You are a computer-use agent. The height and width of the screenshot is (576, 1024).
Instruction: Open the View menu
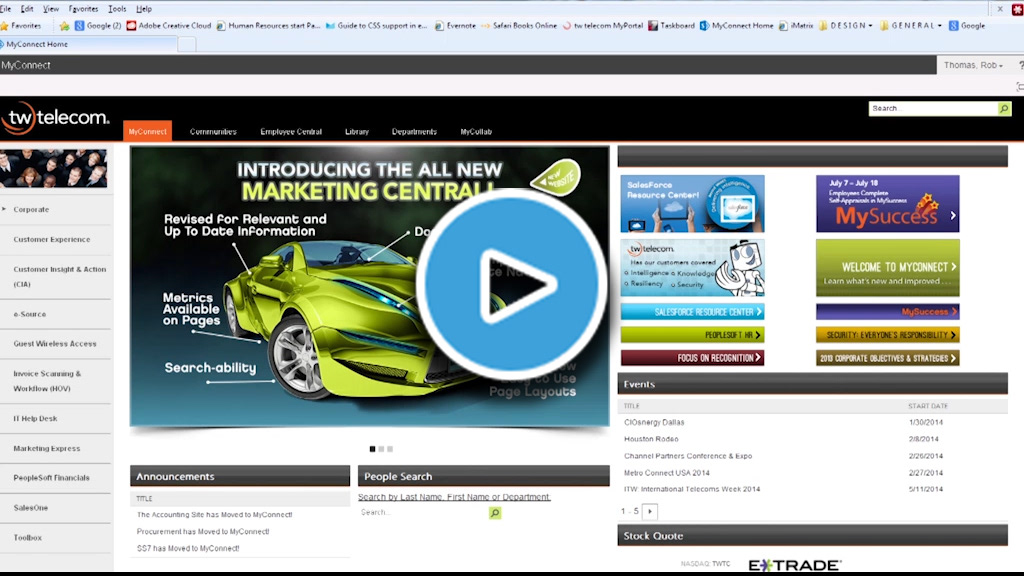(51, 8)
